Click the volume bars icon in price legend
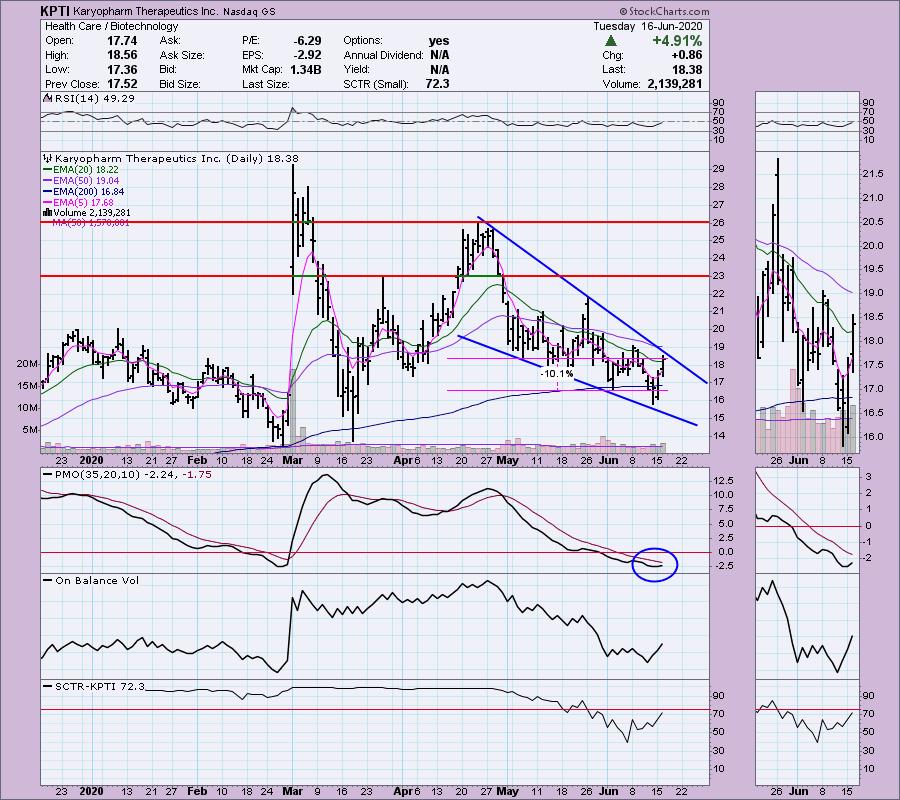The image size is (900, 800). coord(48,212)
